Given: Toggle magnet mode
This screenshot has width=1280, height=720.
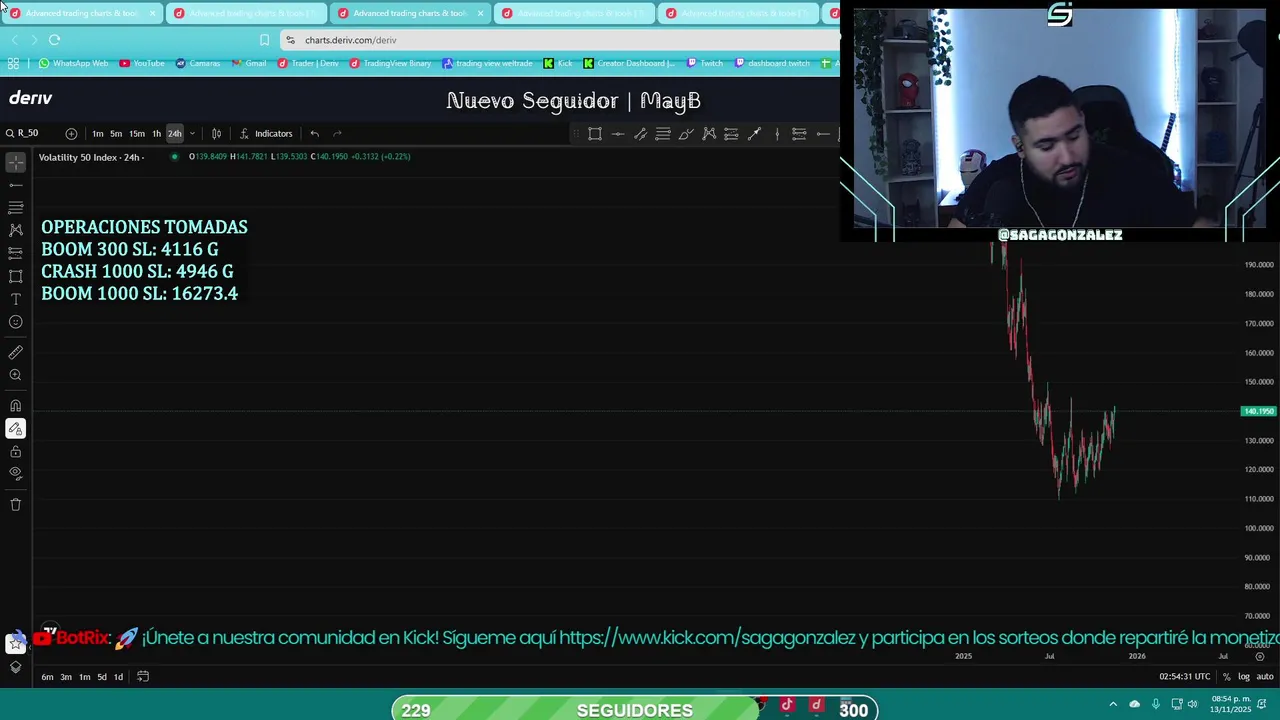Looking at the screenshot, I should (16, 405).
